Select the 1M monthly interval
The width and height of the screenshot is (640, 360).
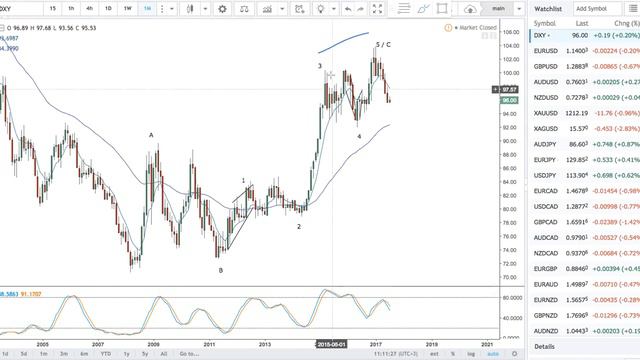(x=147, y=9)
